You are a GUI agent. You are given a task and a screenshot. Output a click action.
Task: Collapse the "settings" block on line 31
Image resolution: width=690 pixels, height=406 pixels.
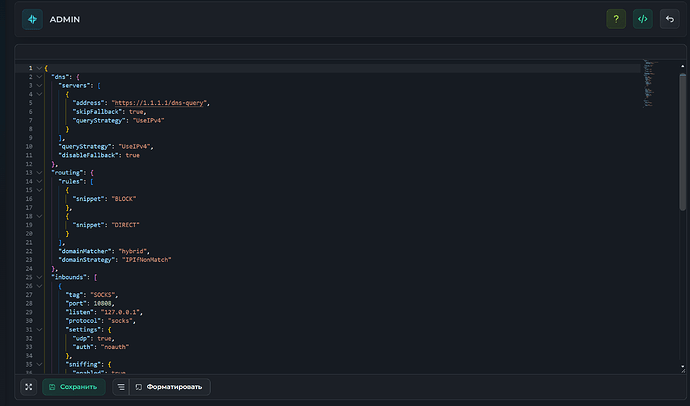[39, 329]
